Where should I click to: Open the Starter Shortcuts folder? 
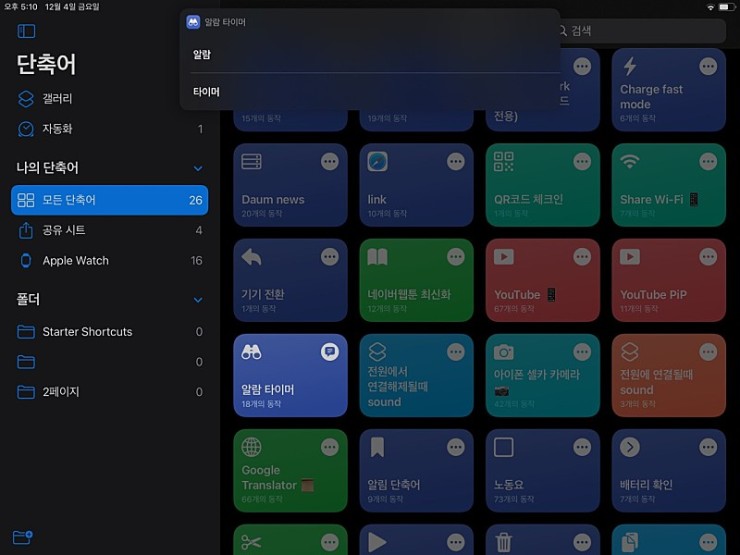(109, 332)
